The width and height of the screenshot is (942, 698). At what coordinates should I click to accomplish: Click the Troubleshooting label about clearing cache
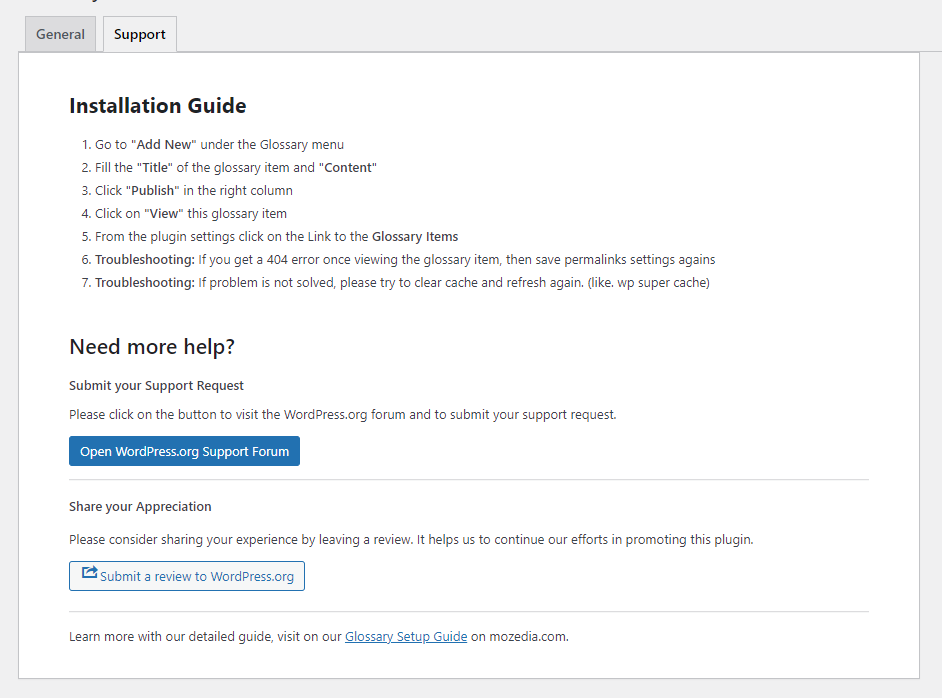click(144, 282)
